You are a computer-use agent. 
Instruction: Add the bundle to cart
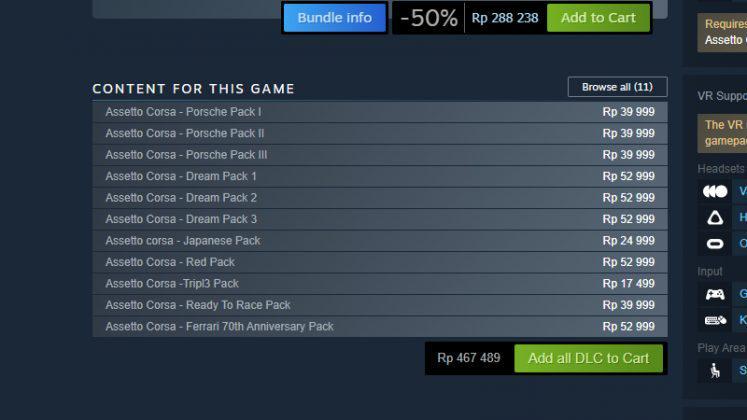tap(598, 18)
